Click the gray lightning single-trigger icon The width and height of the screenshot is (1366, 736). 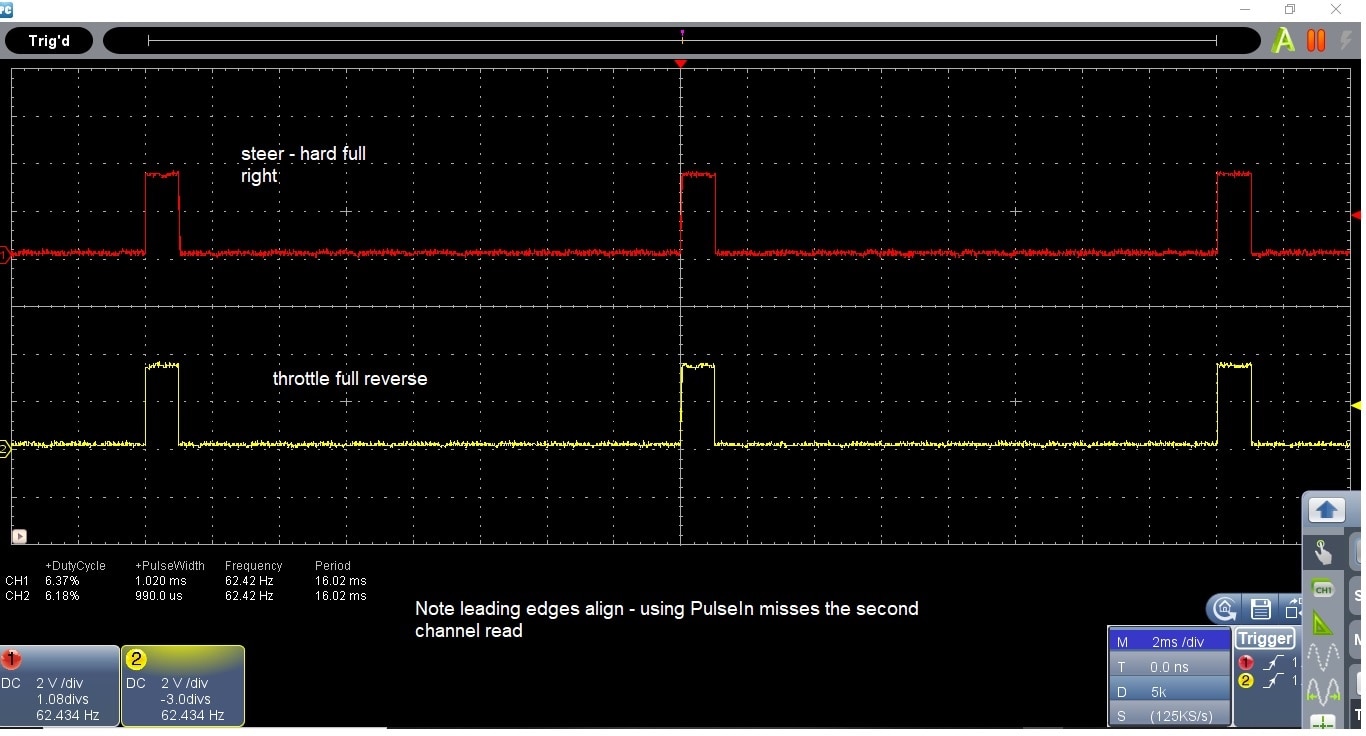pyautogui.click(x=1347, y=41)
